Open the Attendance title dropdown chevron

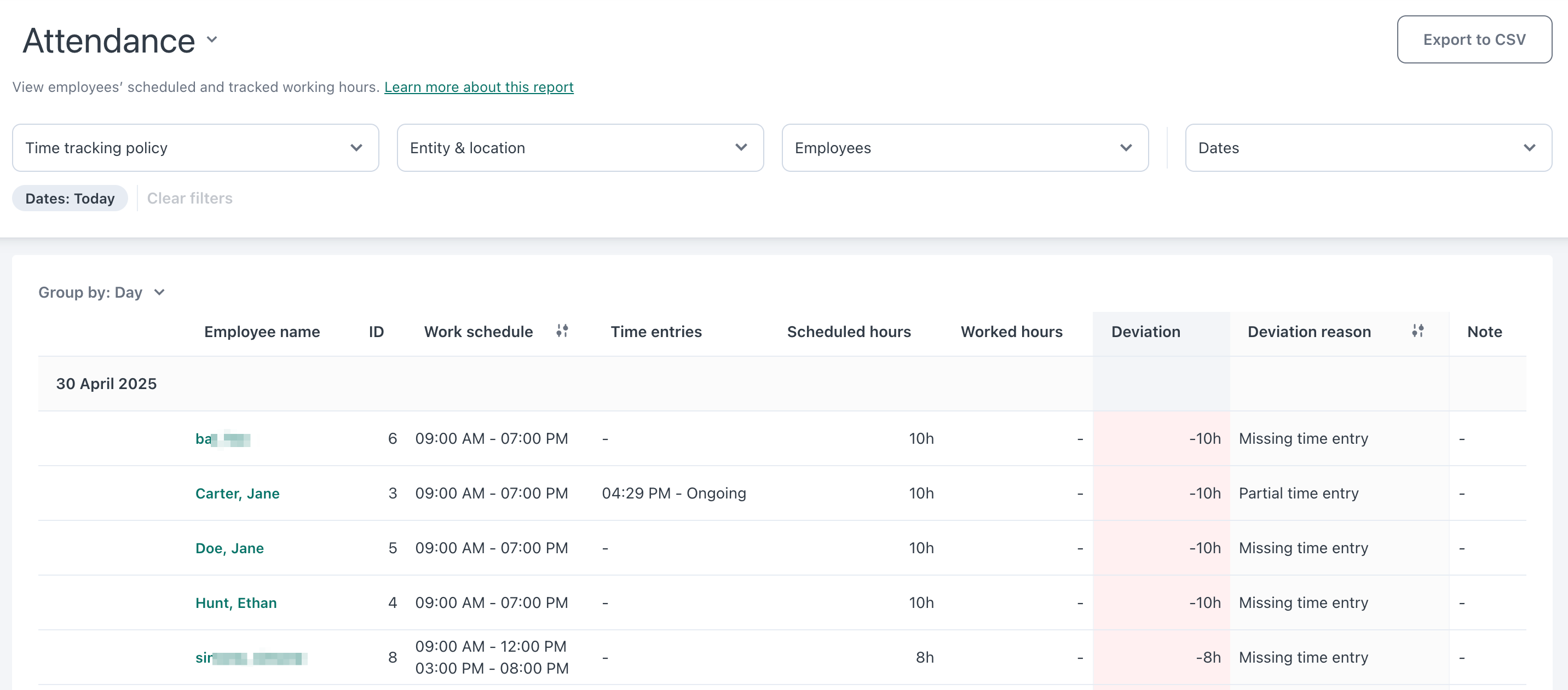click(x=212, y=40)
